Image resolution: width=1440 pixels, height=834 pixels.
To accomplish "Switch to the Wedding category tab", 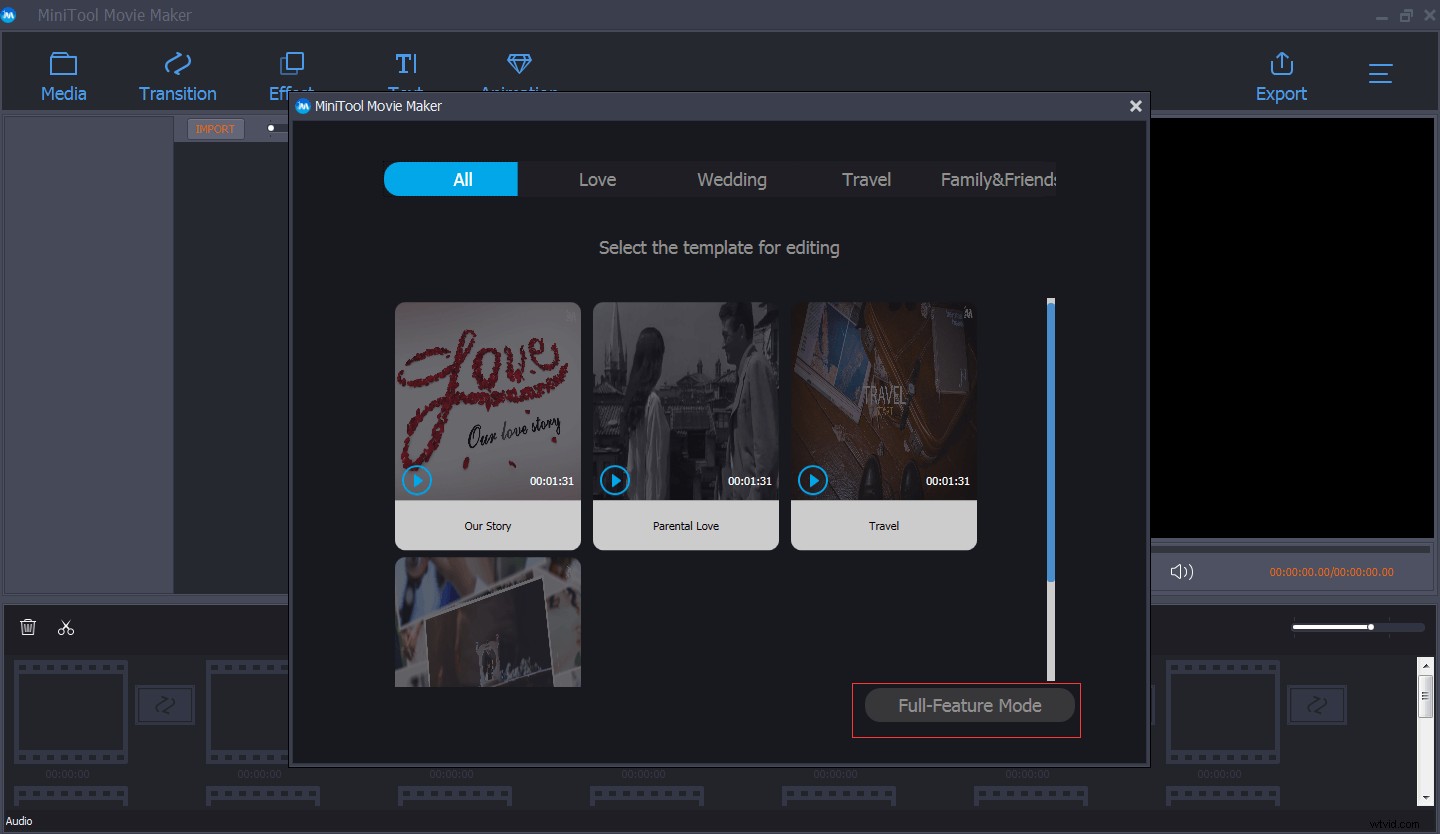I will (x=731, y=180).
